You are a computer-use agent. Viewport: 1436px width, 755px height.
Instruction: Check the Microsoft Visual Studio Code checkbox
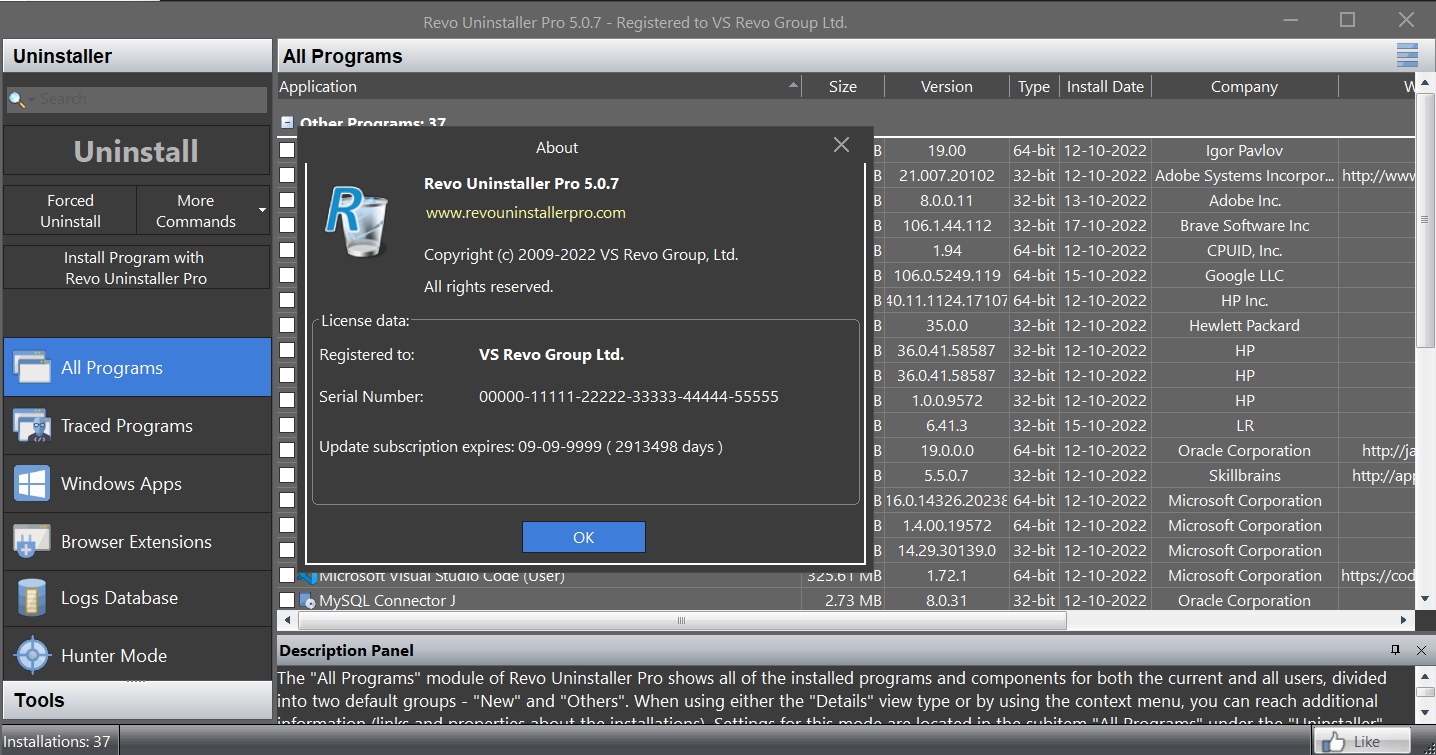click(287, 575)
